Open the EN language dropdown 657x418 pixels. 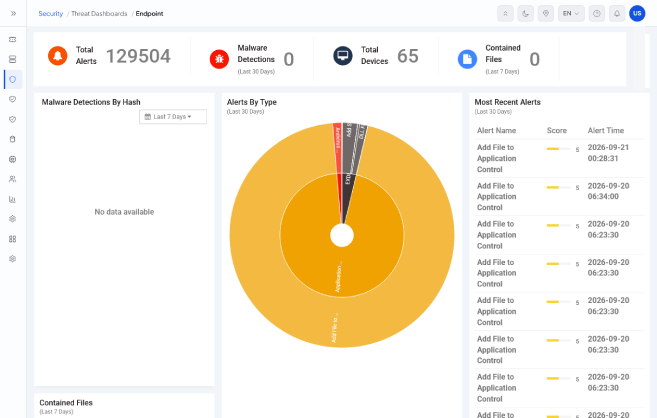571,13
